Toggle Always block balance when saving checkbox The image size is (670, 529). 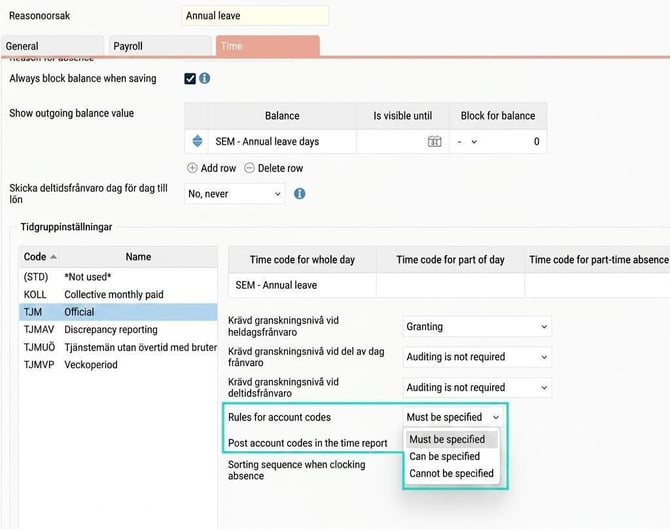190,78
